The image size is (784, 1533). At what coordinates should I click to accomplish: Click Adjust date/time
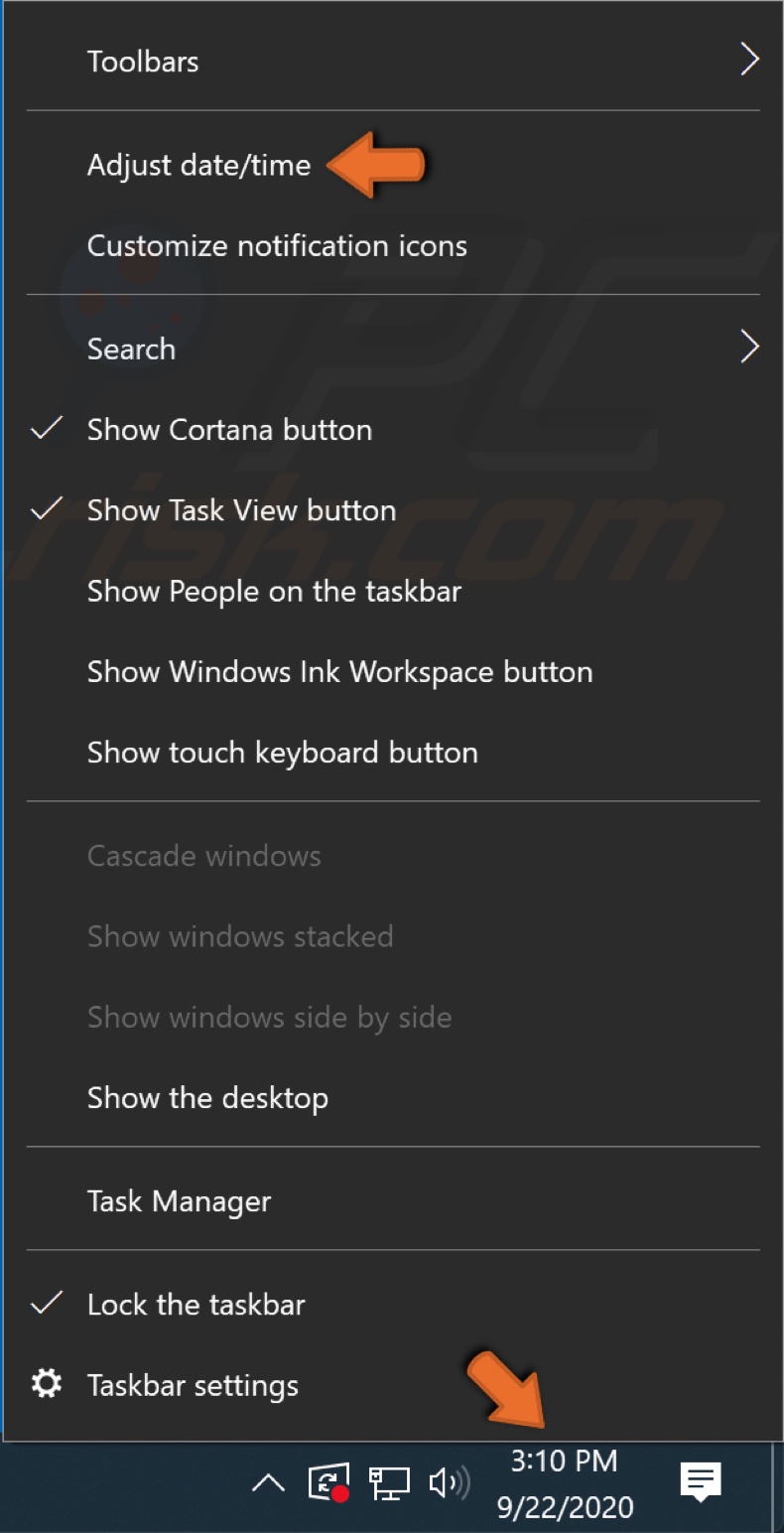[x=198, y=165]
